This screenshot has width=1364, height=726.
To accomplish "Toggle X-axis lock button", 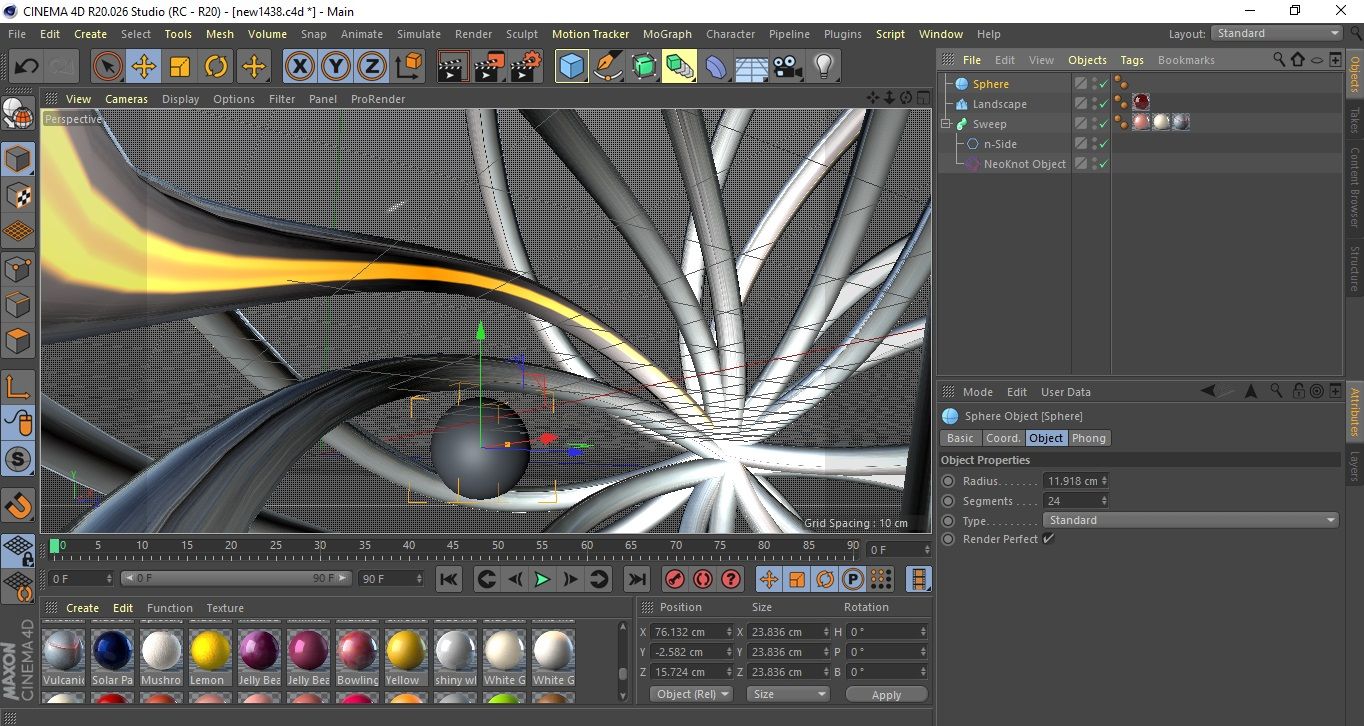I will pos(299,67).
